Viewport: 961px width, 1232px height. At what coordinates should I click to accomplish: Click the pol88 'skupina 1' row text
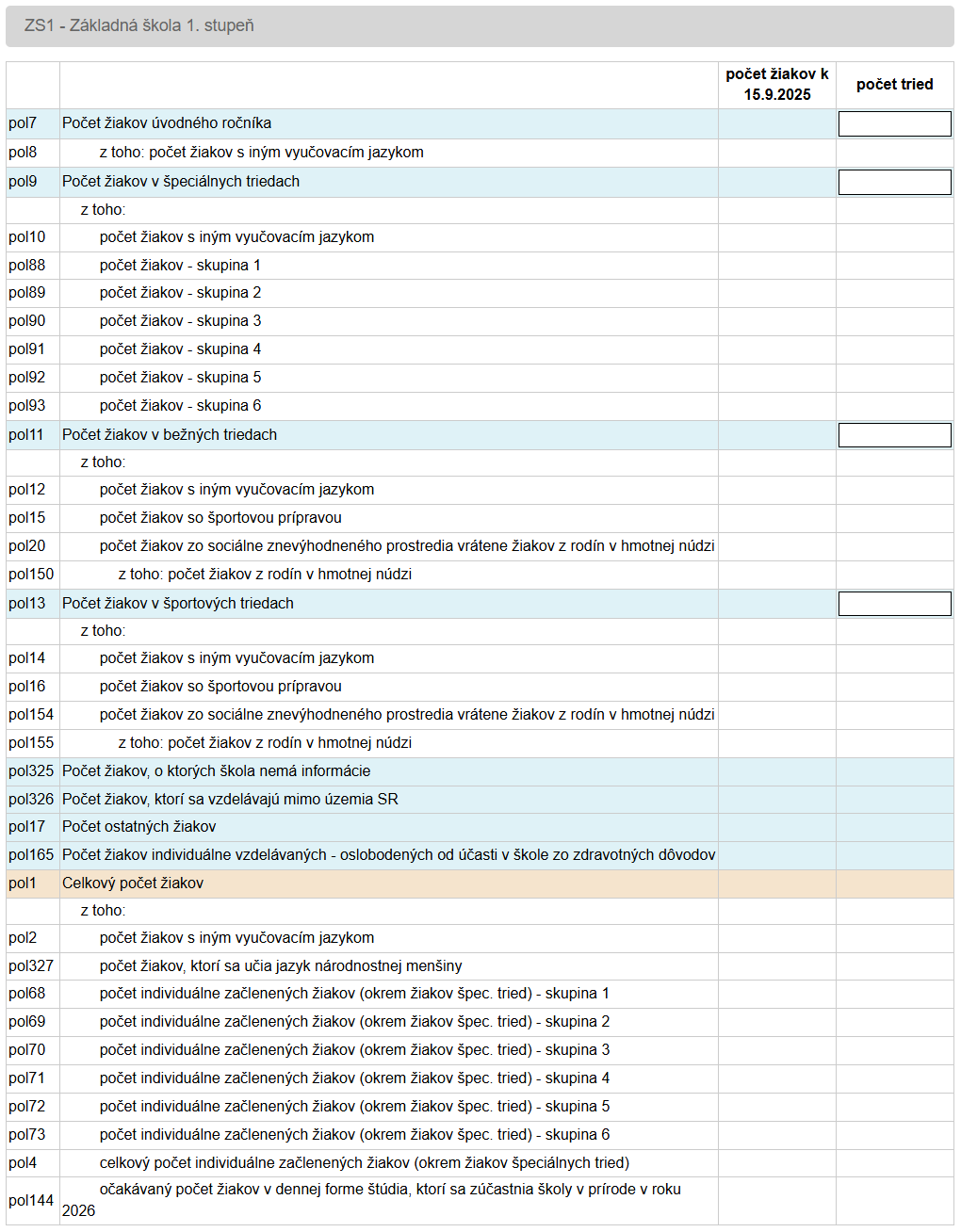tap(180, 266)
